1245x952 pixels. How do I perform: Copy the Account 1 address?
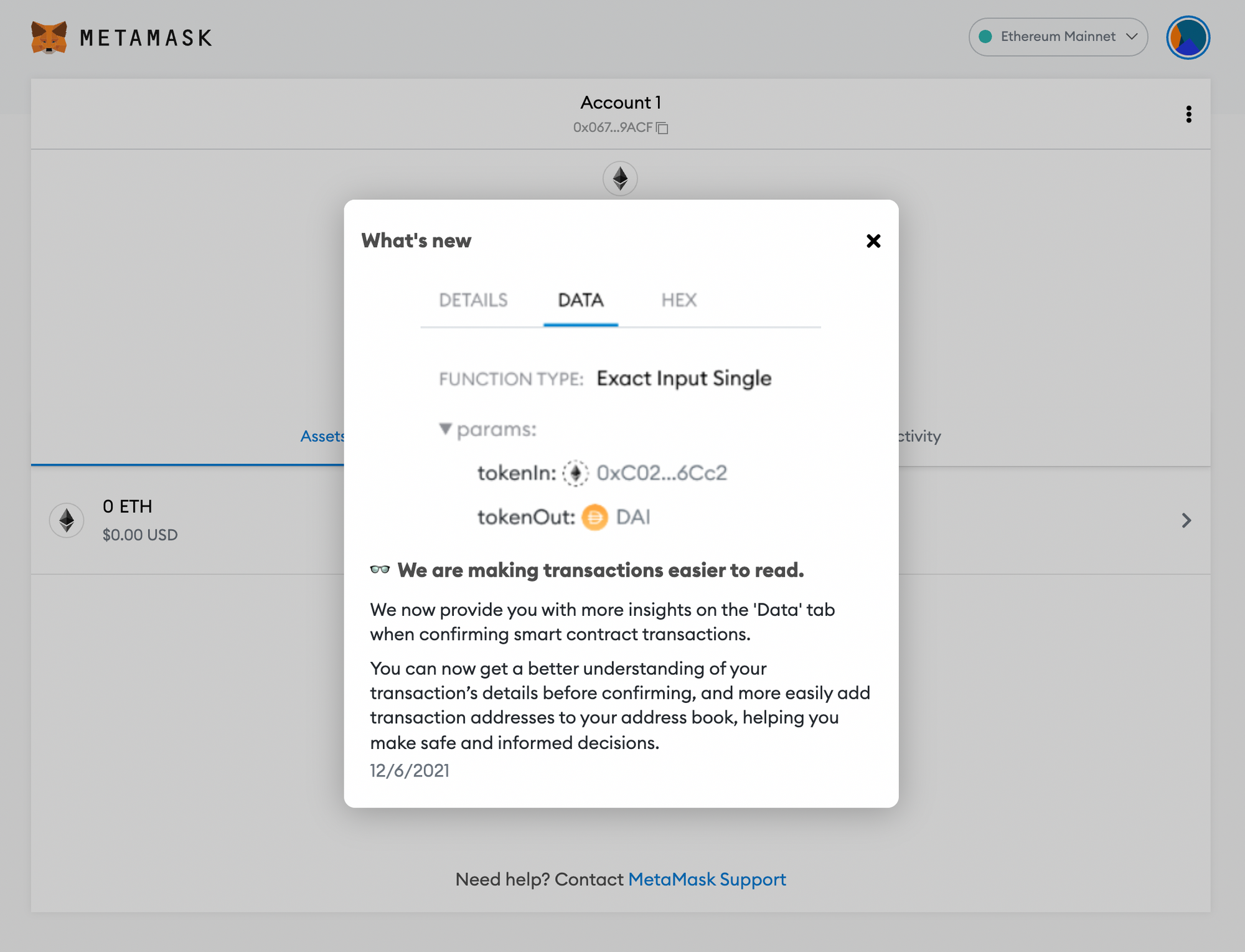[662, 128]
